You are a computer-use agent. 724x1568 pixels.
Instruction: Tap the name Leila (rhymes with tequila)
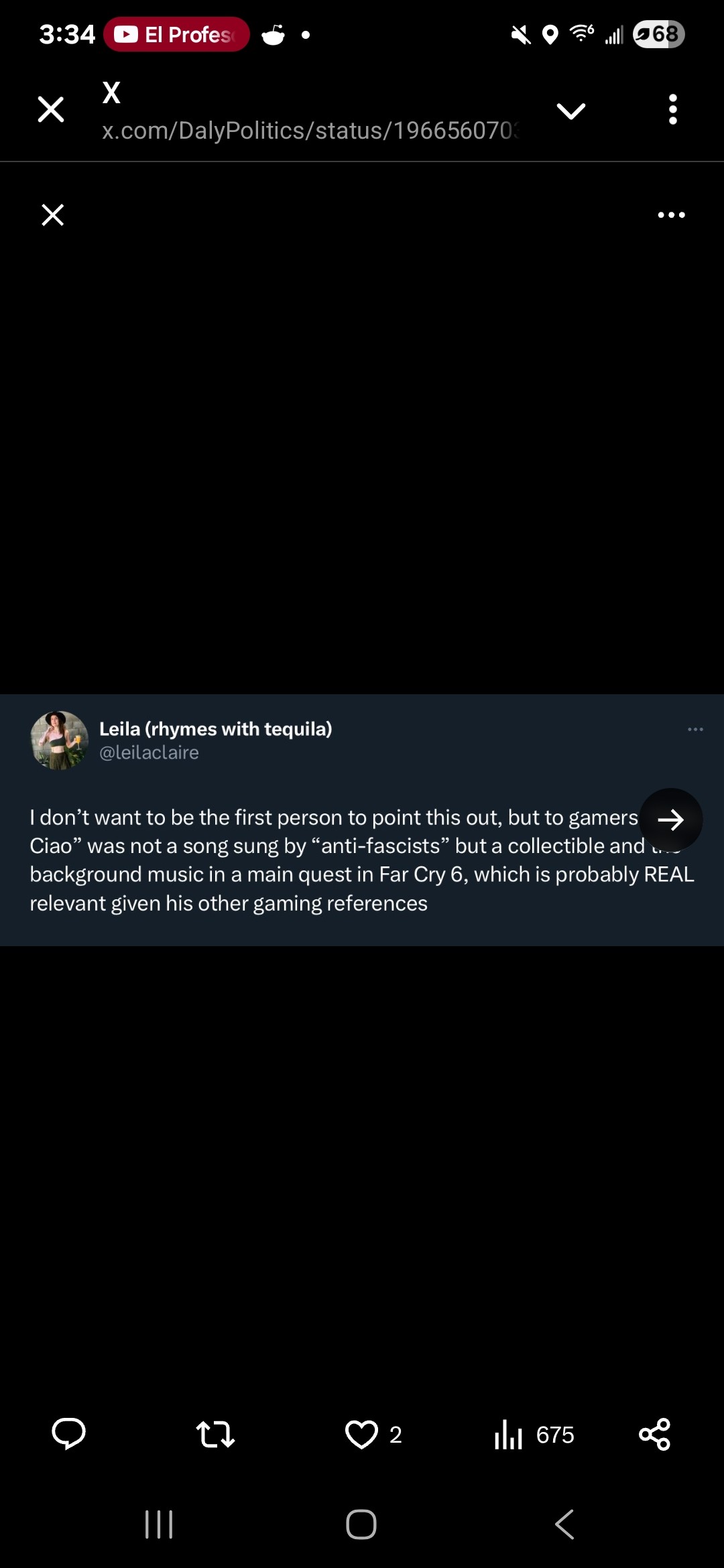tap(215, 729)
